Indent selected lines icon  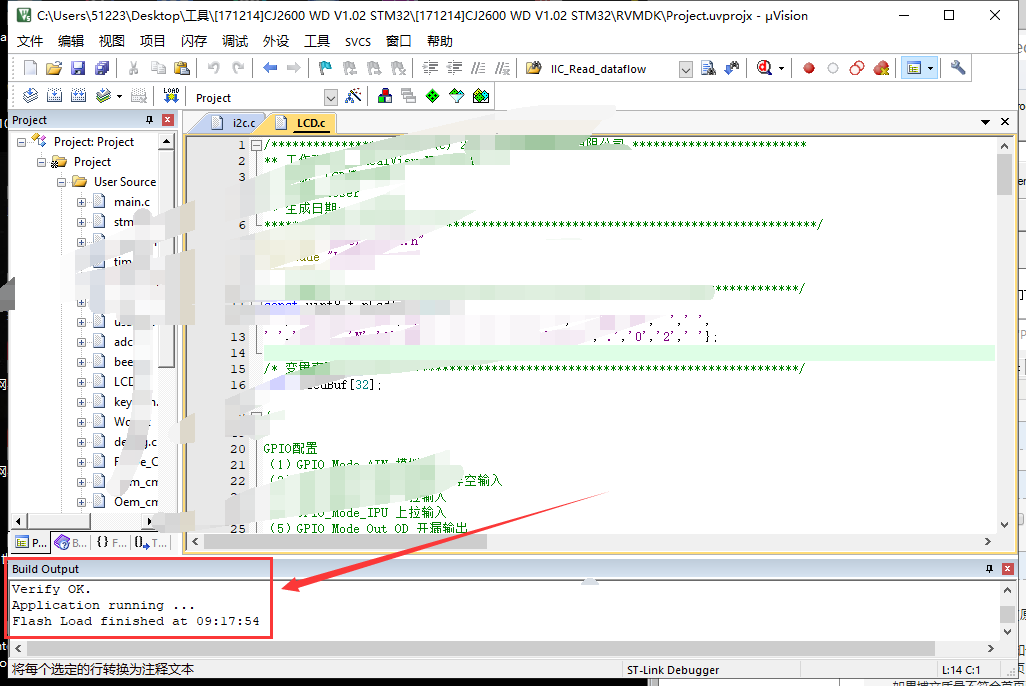coord(430,68)
